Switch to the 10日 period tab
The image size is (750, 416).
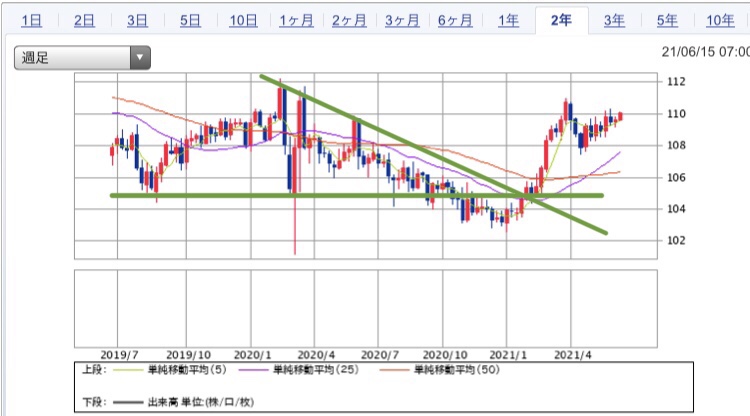[243, 21]
